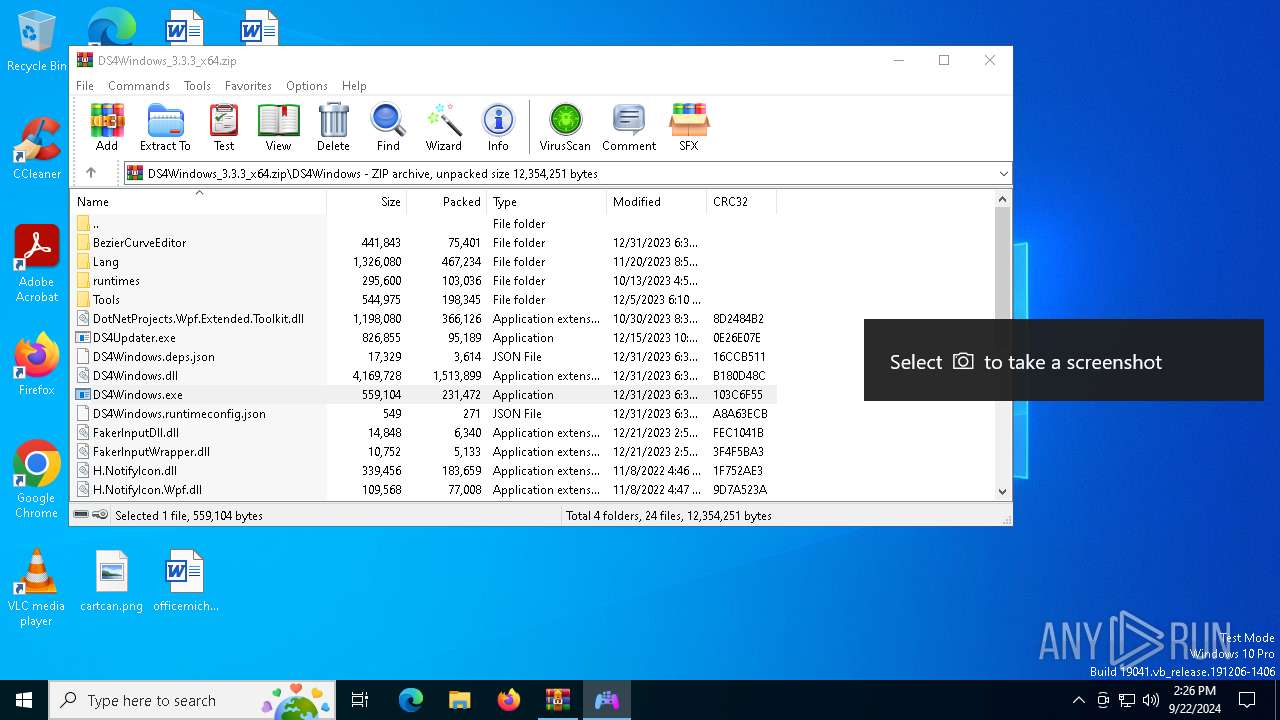Start VirusScan on the archive
Image resolution: width=1280 pixels, height=720 pixels.
[x=565, y=127]
